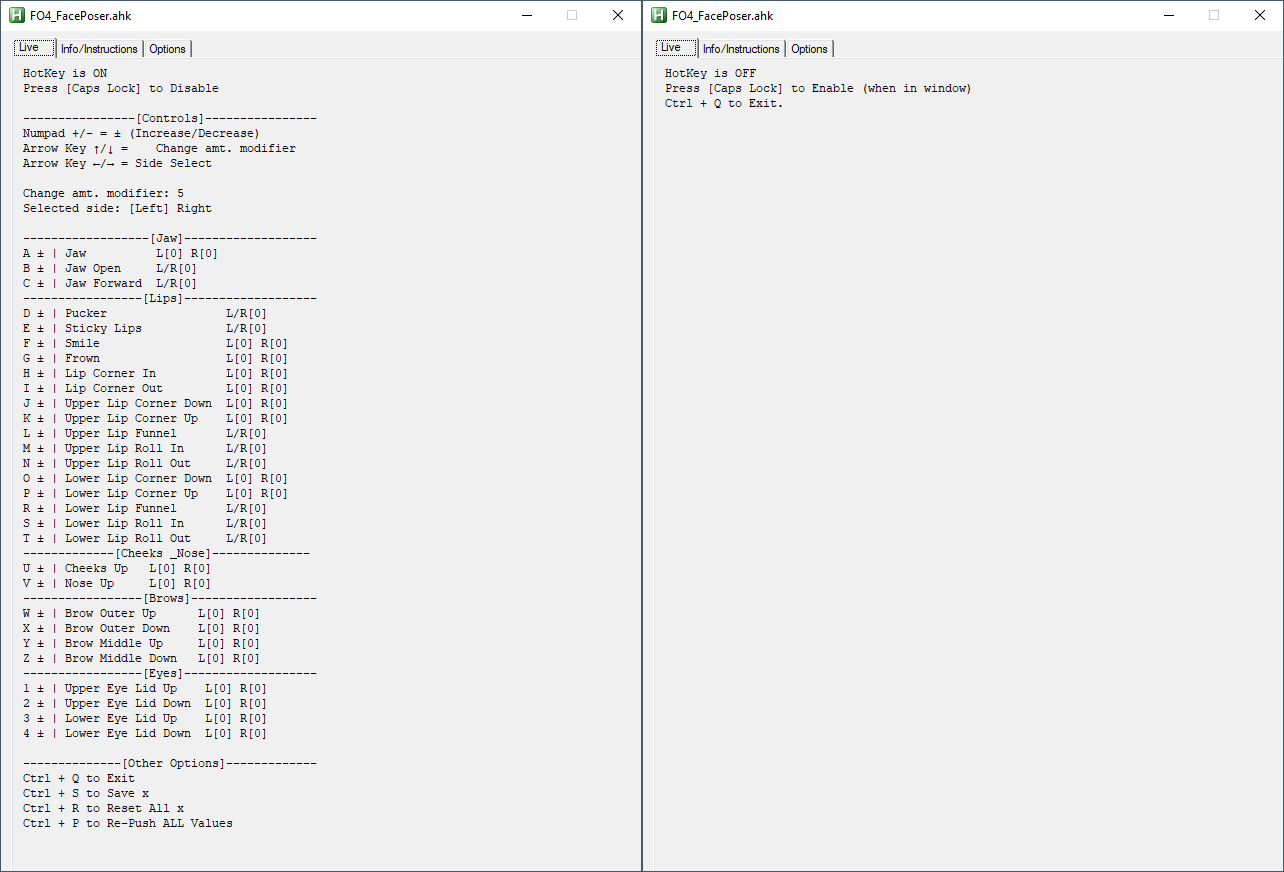
Task: Minimize the window showing HotKey is ON
Action: point(526,15)
